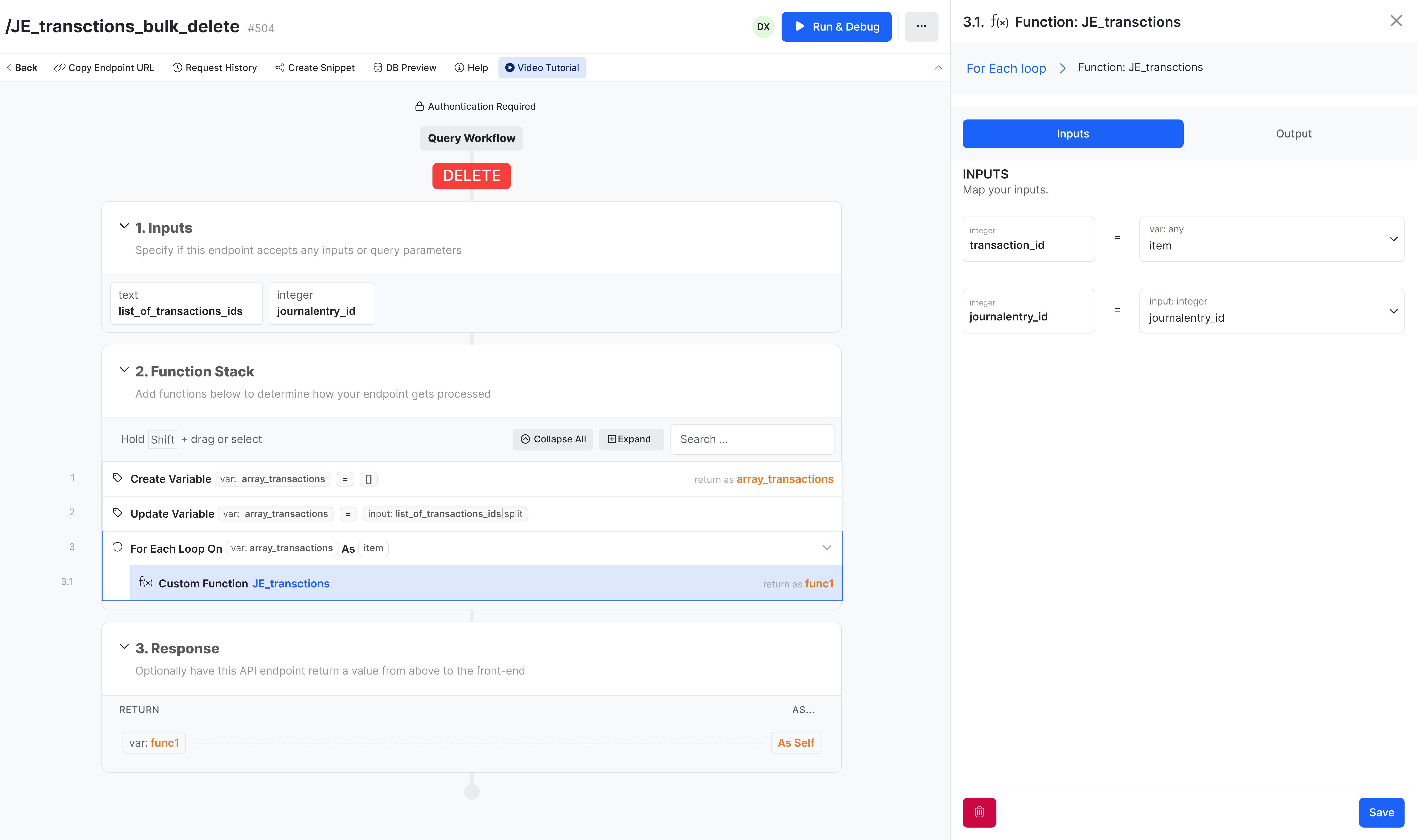Click the Update Variable tag icon
This screenshot has width=1417, height=840.
click(117, 513)
